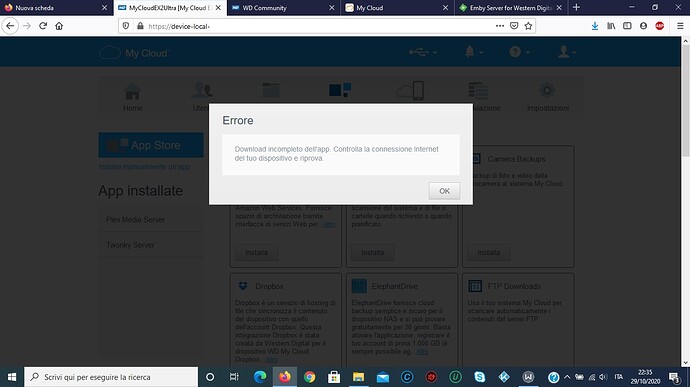
Task: Click Installa under Camera Backups
Action: click(488, 252)
